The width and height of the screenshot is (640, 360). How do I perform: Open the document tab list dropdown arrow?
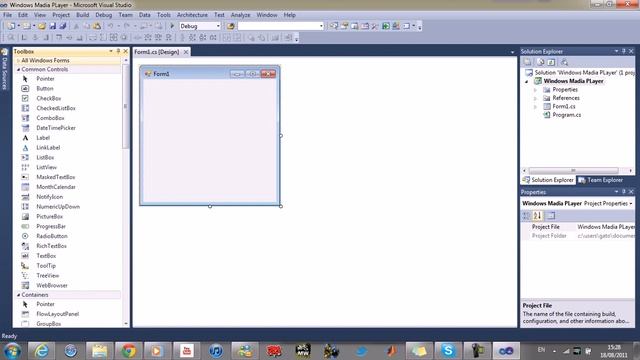[512, 52]
